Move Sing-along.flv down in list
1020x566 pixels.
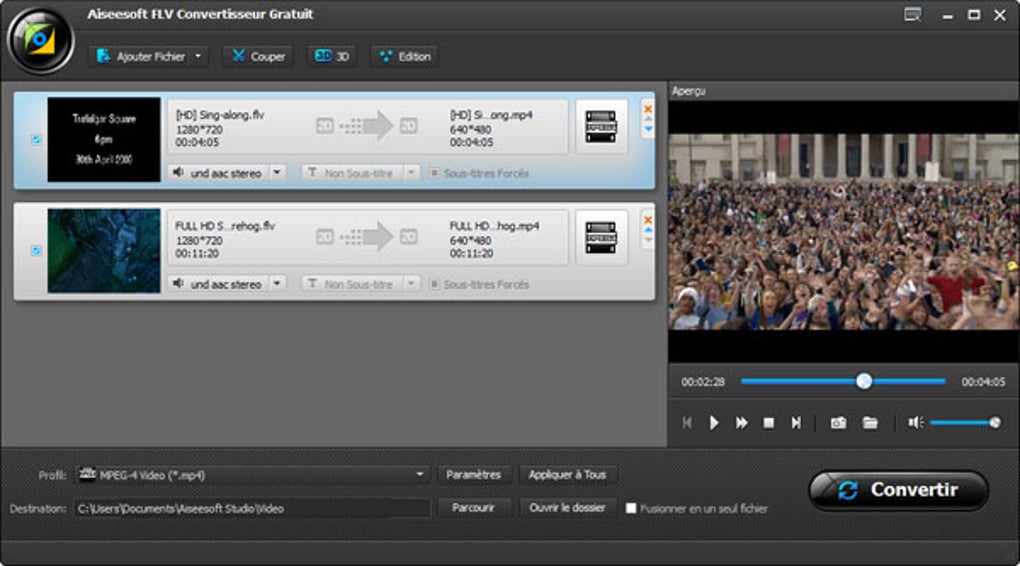(x=648, y=129)
